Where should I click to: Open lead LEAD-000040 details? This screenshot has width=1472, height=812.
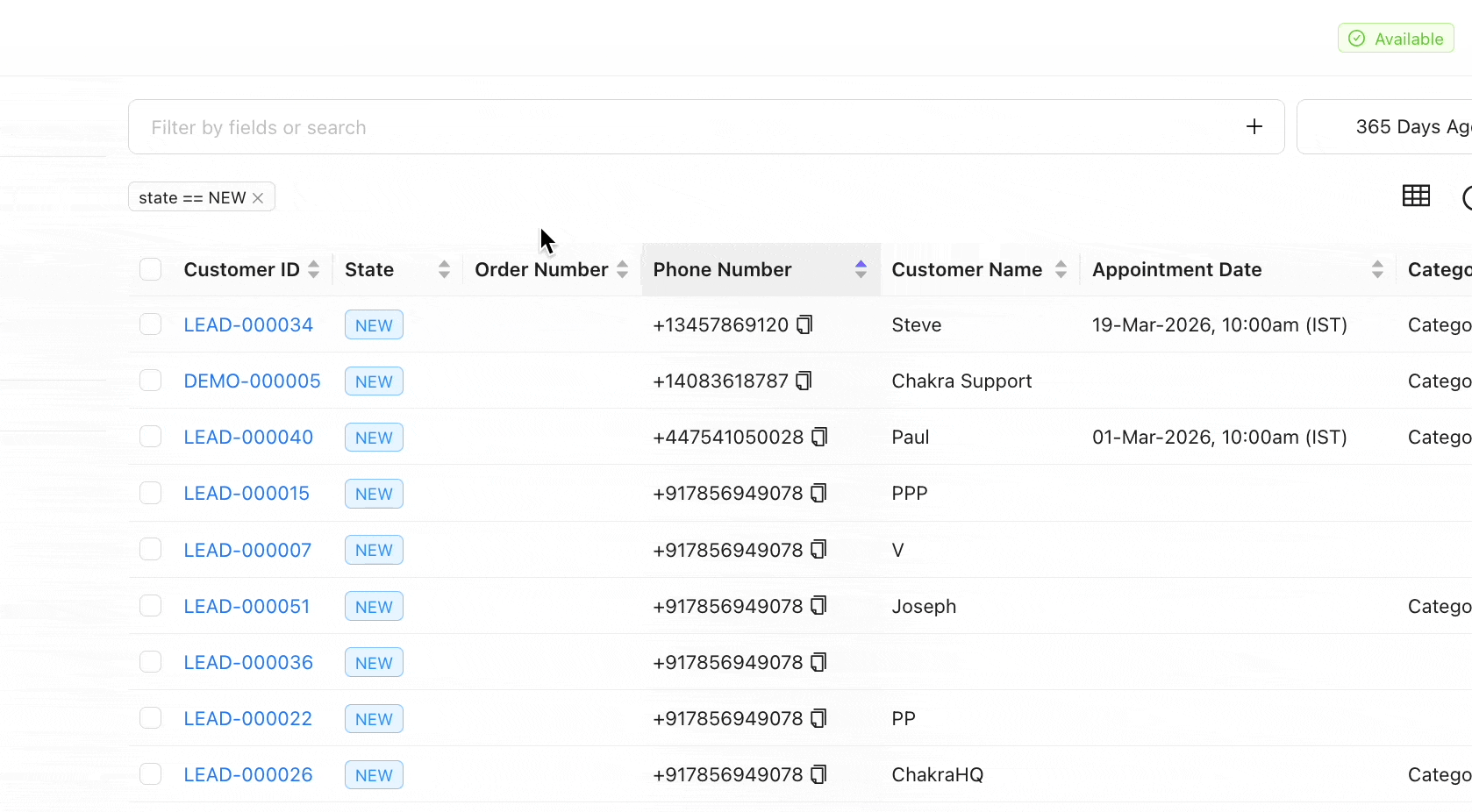click(x=248, y=438)
